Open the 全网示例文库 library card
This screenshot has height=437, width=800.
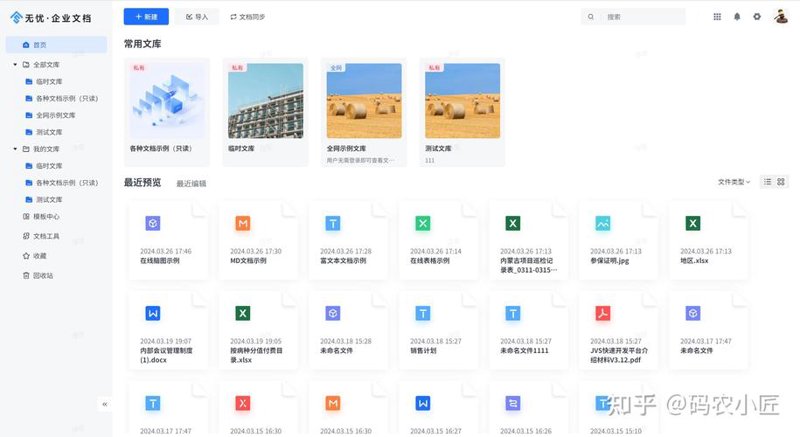364,112
